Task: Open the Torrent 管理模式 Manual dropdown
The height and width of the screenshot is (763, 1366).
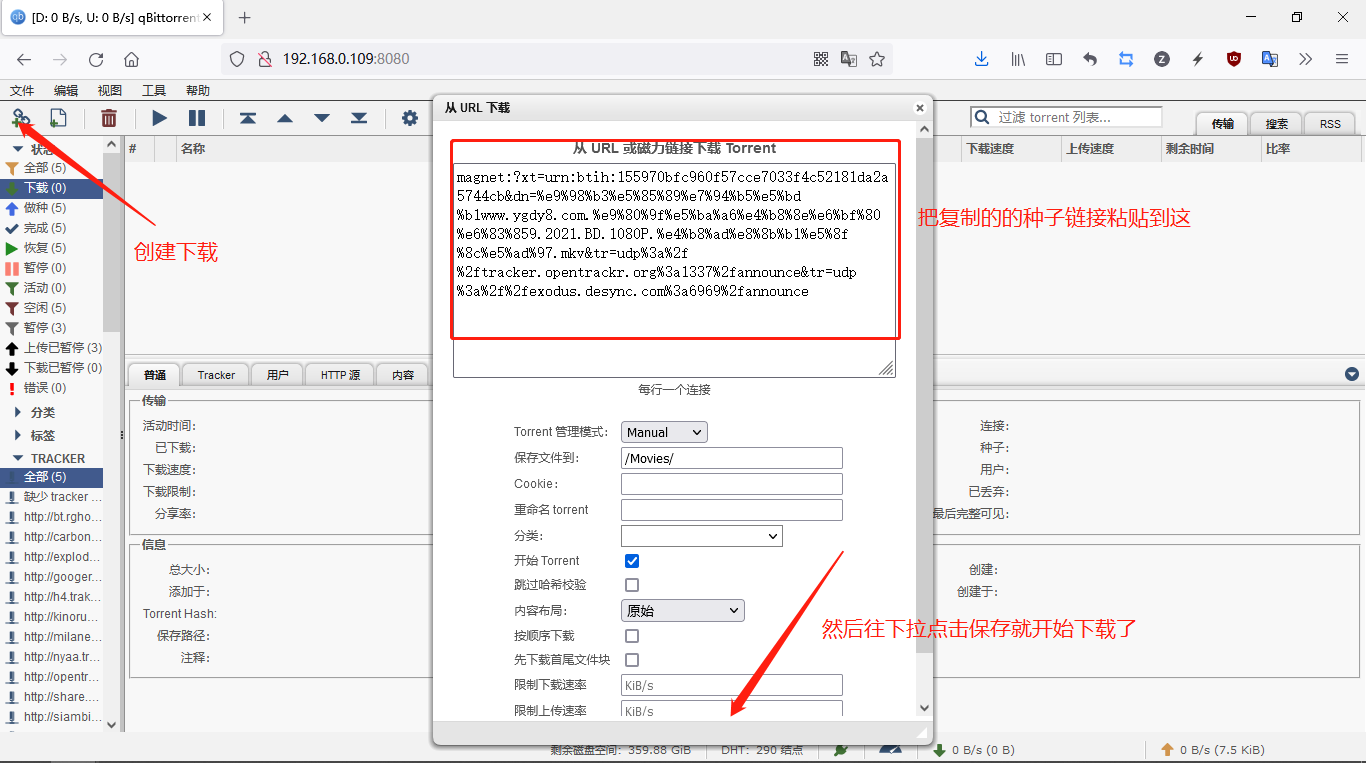Action: coord(664,432)
